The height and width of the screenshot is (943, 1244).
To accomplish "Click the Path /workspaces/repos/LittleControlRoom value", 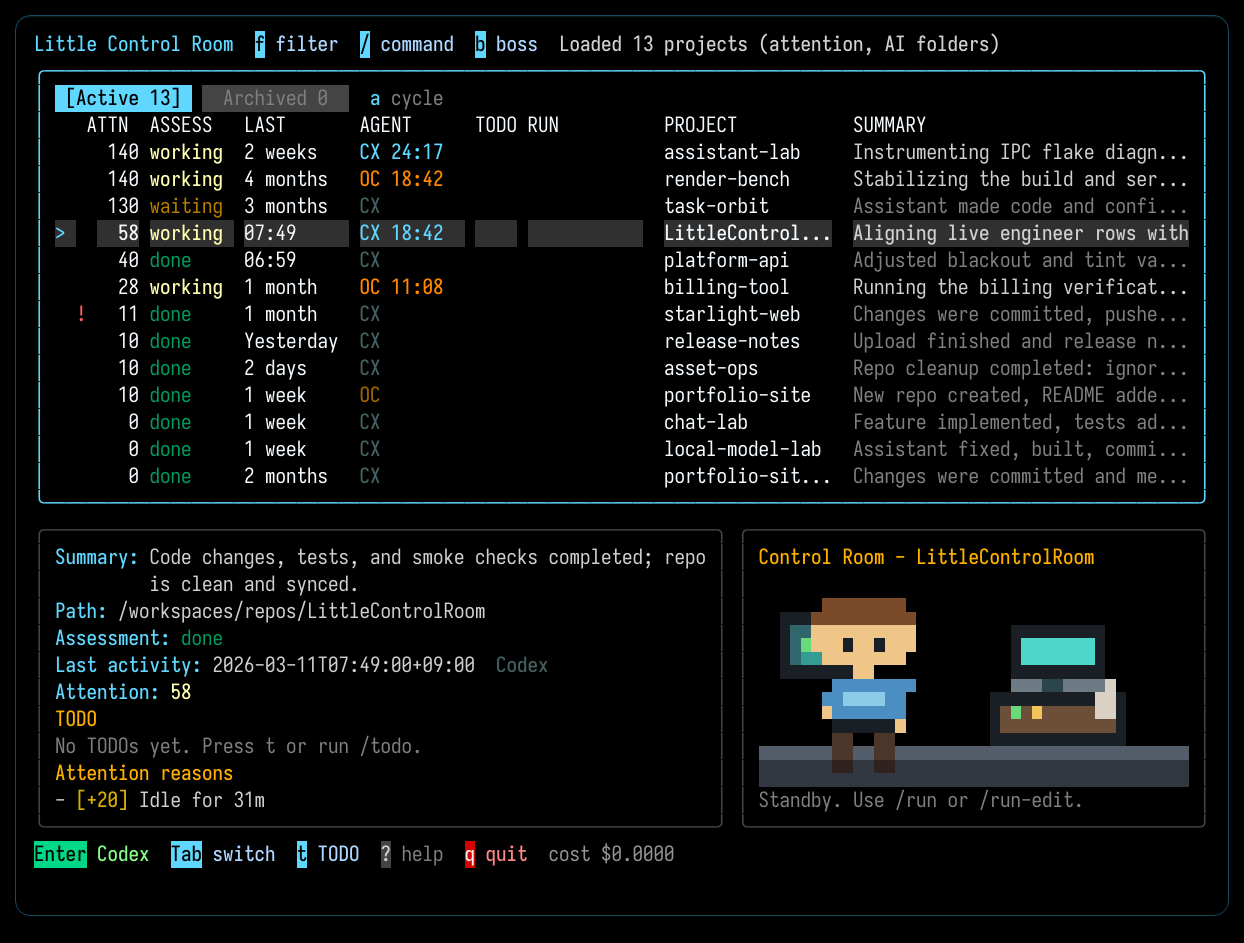I will point(301,611).
